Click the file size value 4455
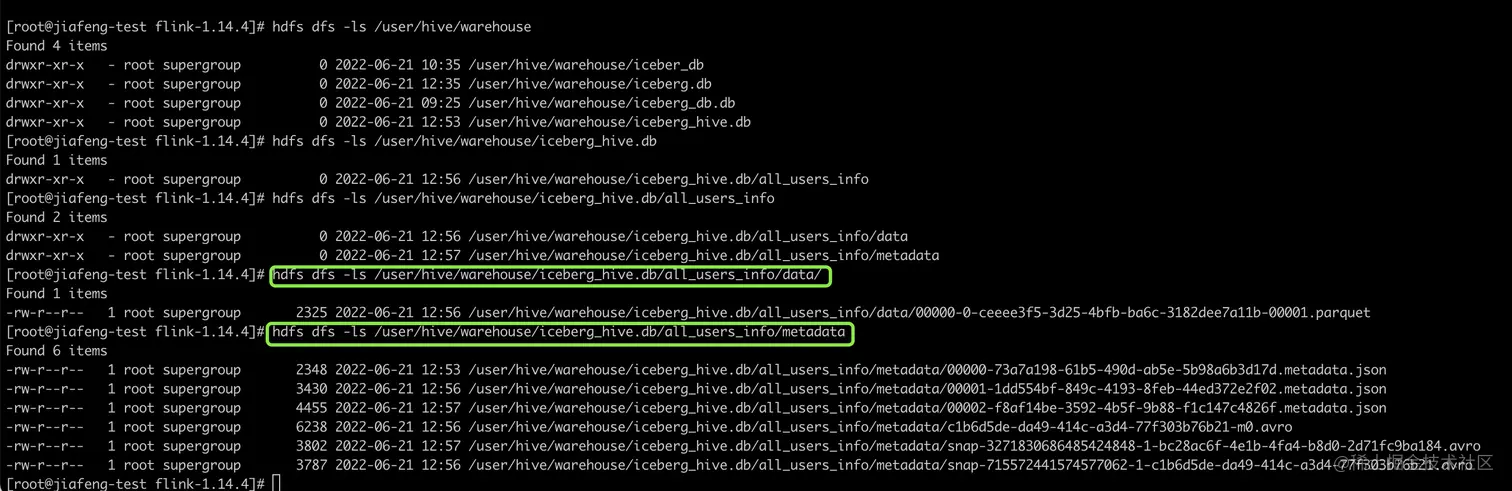Screen dimensions: 1512x491 pos(311,408)
